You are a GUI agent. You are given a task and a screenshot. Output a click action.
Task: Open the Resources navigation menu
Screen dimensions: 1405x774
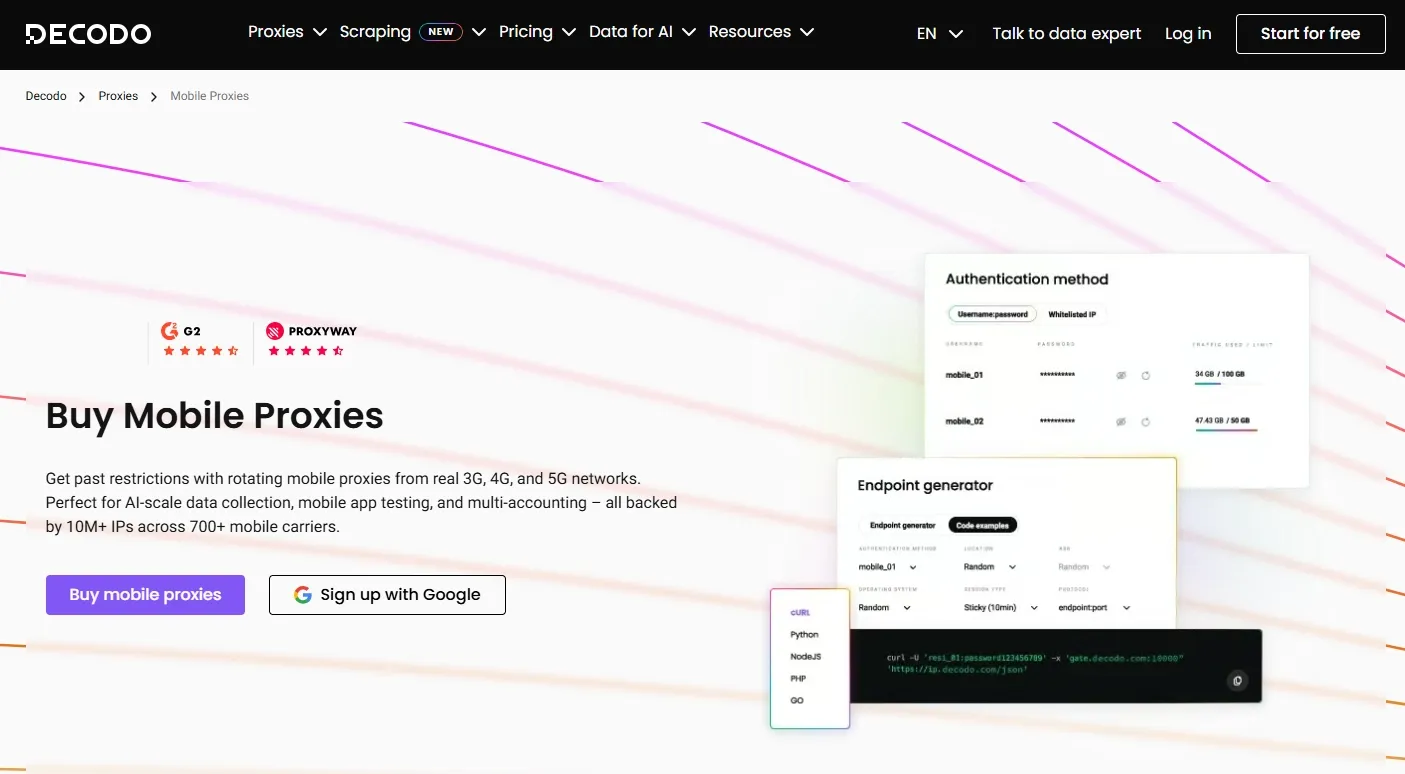coord(761,32)
